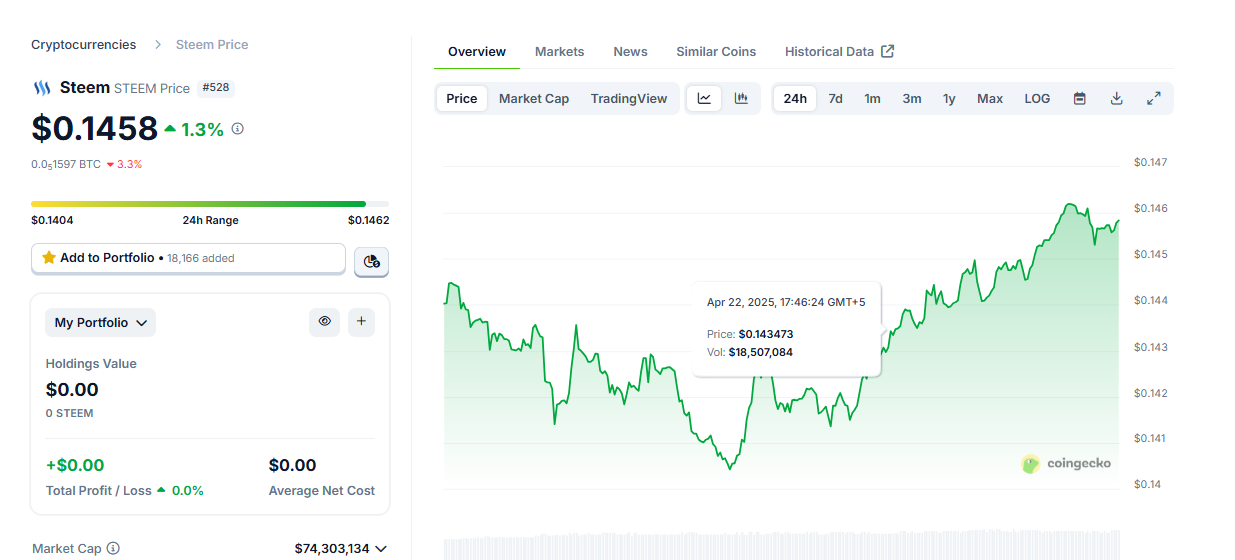Expand chart to fullscreen
Image resolution: width=1235 pixels, height=560 pixels.
[1153, 98]
